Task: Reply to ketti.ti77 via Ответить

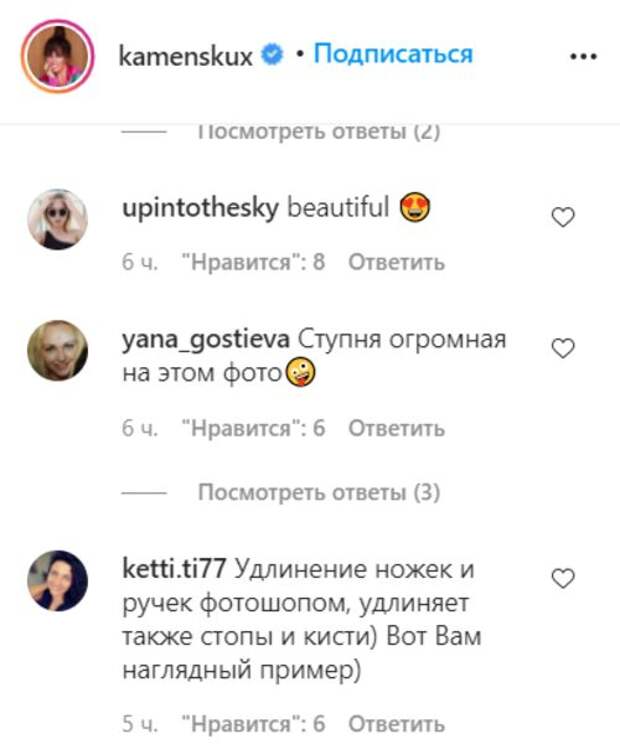Action: [x=397, y=724]
